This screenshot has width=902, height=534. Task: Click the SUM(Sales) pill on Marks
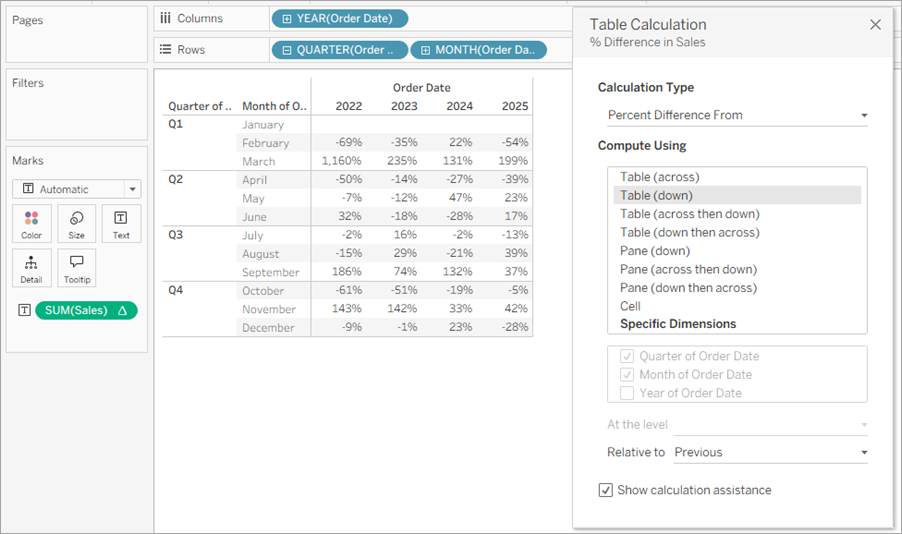[86, 311]
